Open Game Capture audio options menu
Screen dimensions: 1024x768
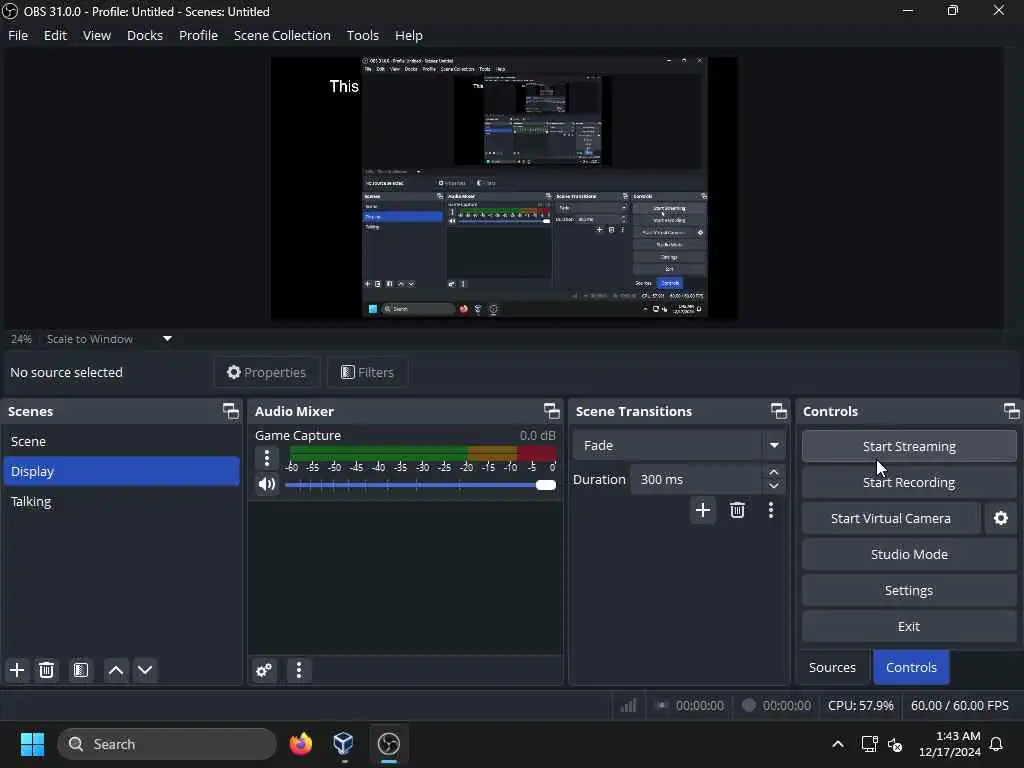pyautogui.click(x=266, y=458)
